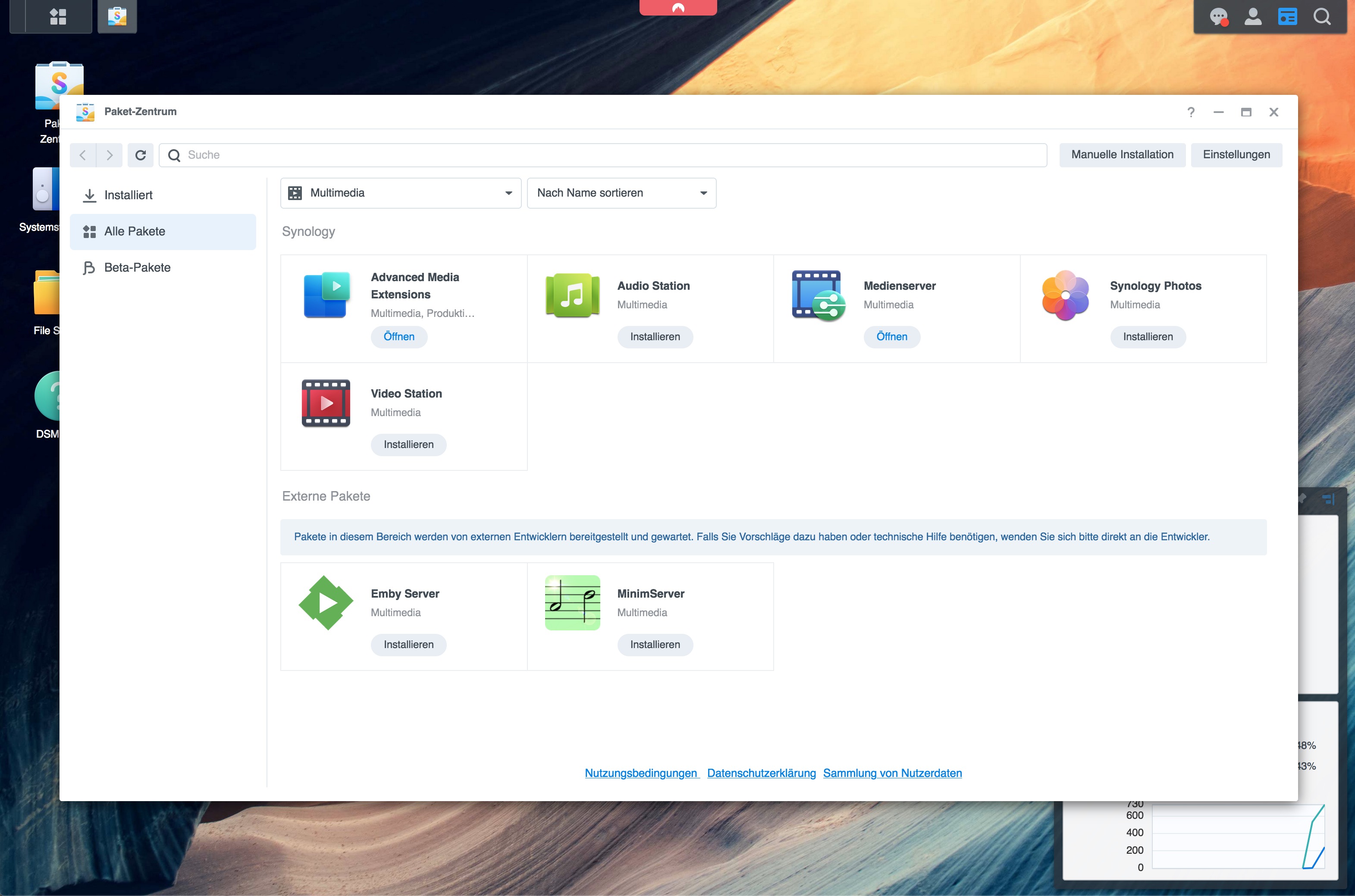The image size is (1355, 896).
Task: Click the MinimServer music notes icon
Action: coord(572,603)
